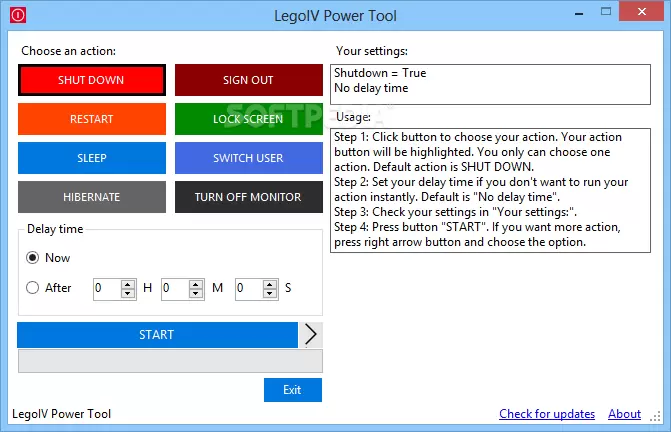Select the Now delay radio button
This screenshot has height=432, width=671.
click(34, 258)
